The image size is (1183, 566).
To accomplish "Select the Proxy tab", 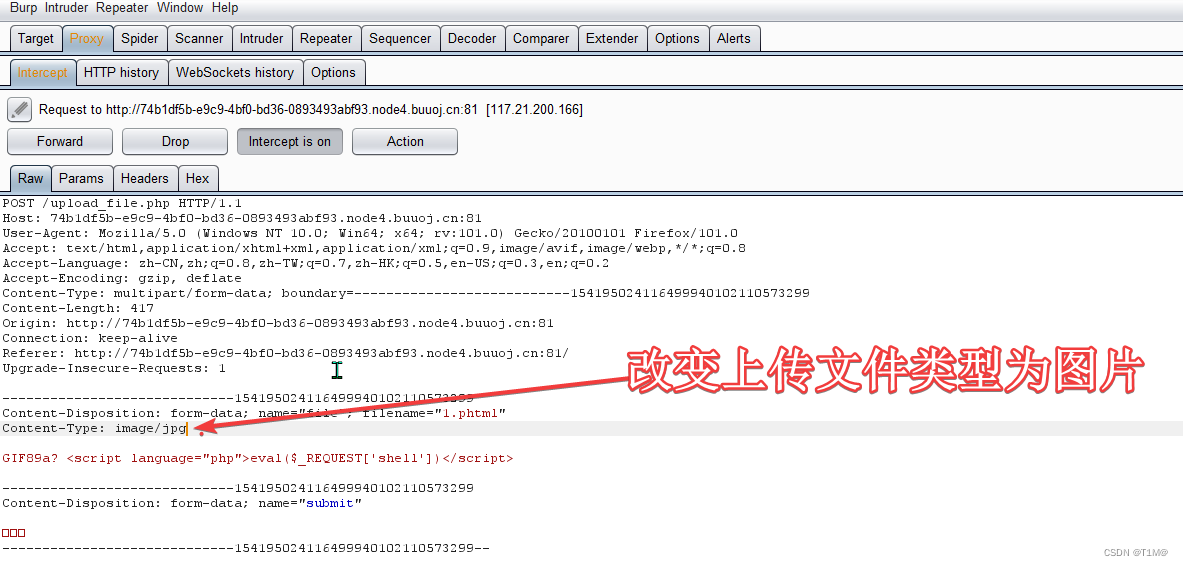I will (87, 38).
